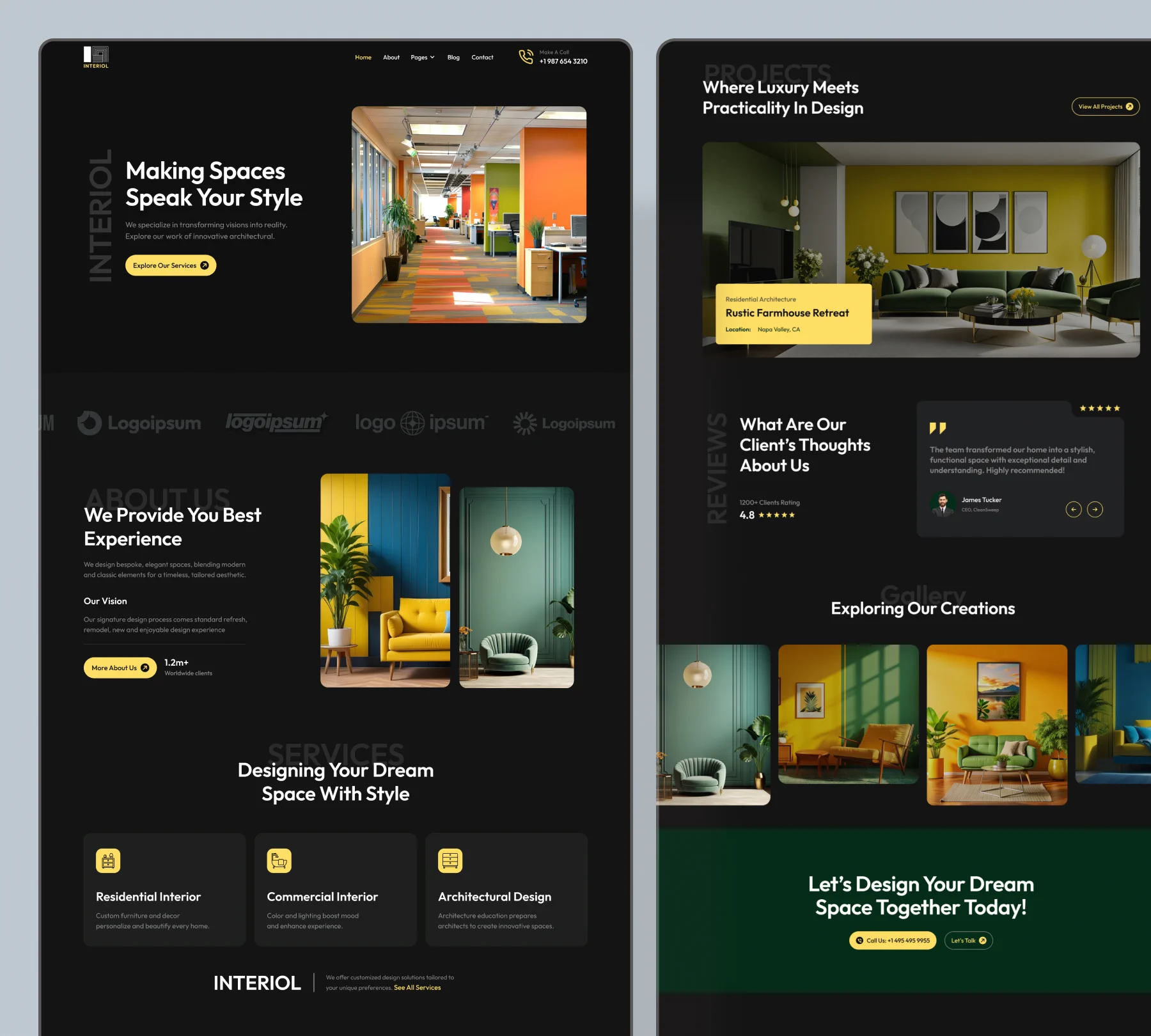Image resolution: width=1151 pixels, height=1036 pixels.
Task: Show the next testimonial with the right arrow
Action: click(x=1095, y=510)
